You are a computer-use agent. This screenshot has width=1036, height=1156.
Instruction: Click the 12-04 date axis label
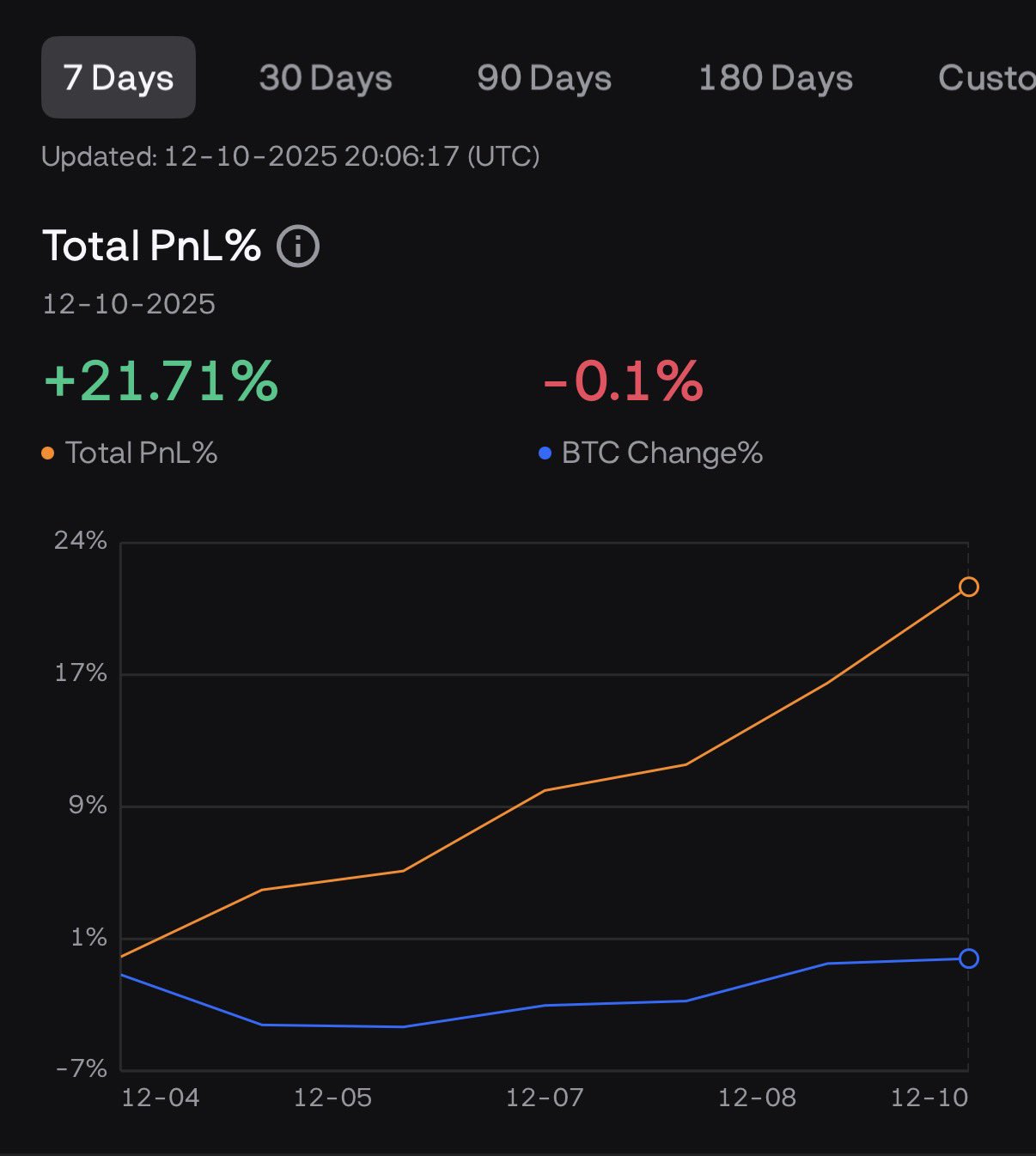(161, 1098)
